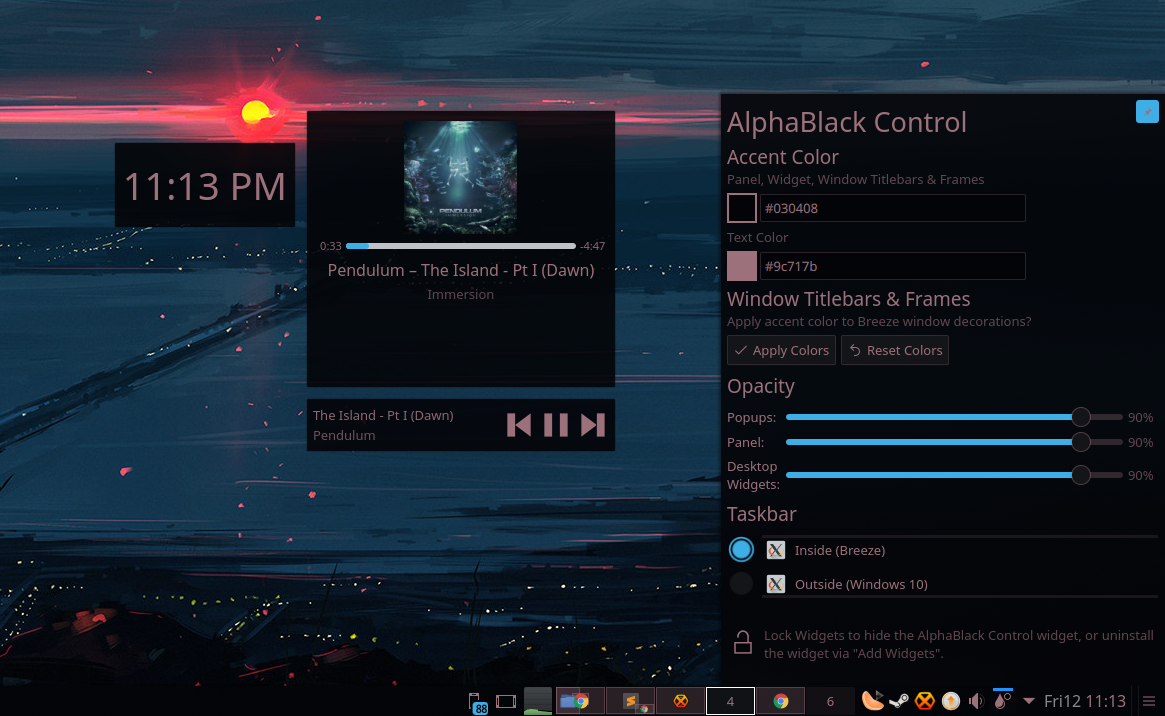Skip to previous track in media widget
Viewport: 1165px width, 716px height.
pos(519,425)
